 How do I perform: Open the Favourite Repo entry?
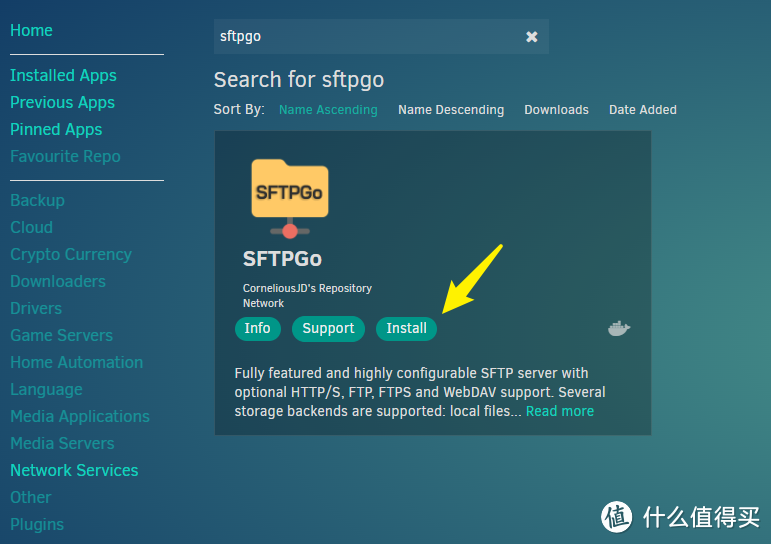65,156
